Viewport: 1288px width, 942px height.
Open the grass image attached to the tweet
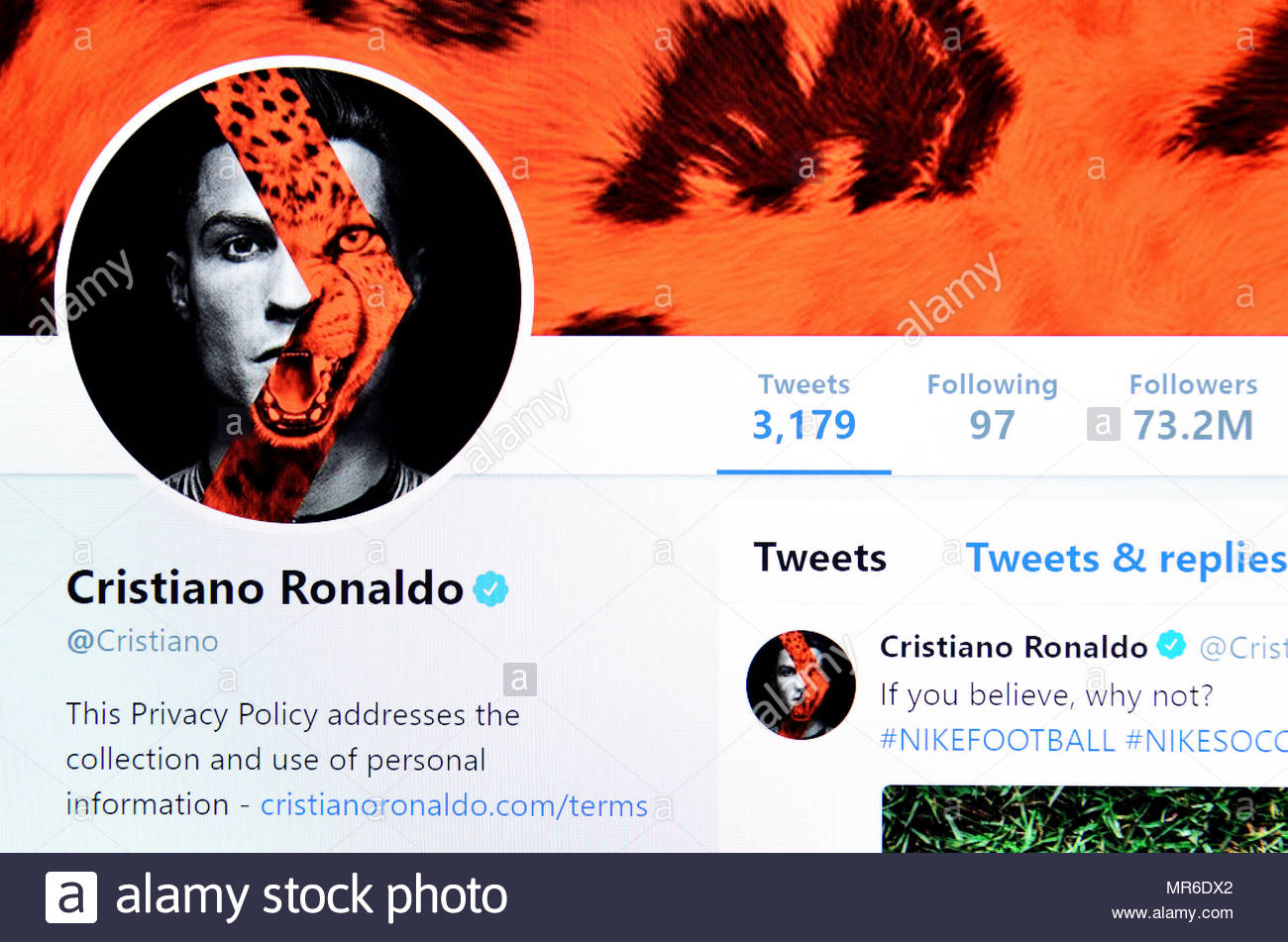pyautogui.click(x=1085, y=819)
